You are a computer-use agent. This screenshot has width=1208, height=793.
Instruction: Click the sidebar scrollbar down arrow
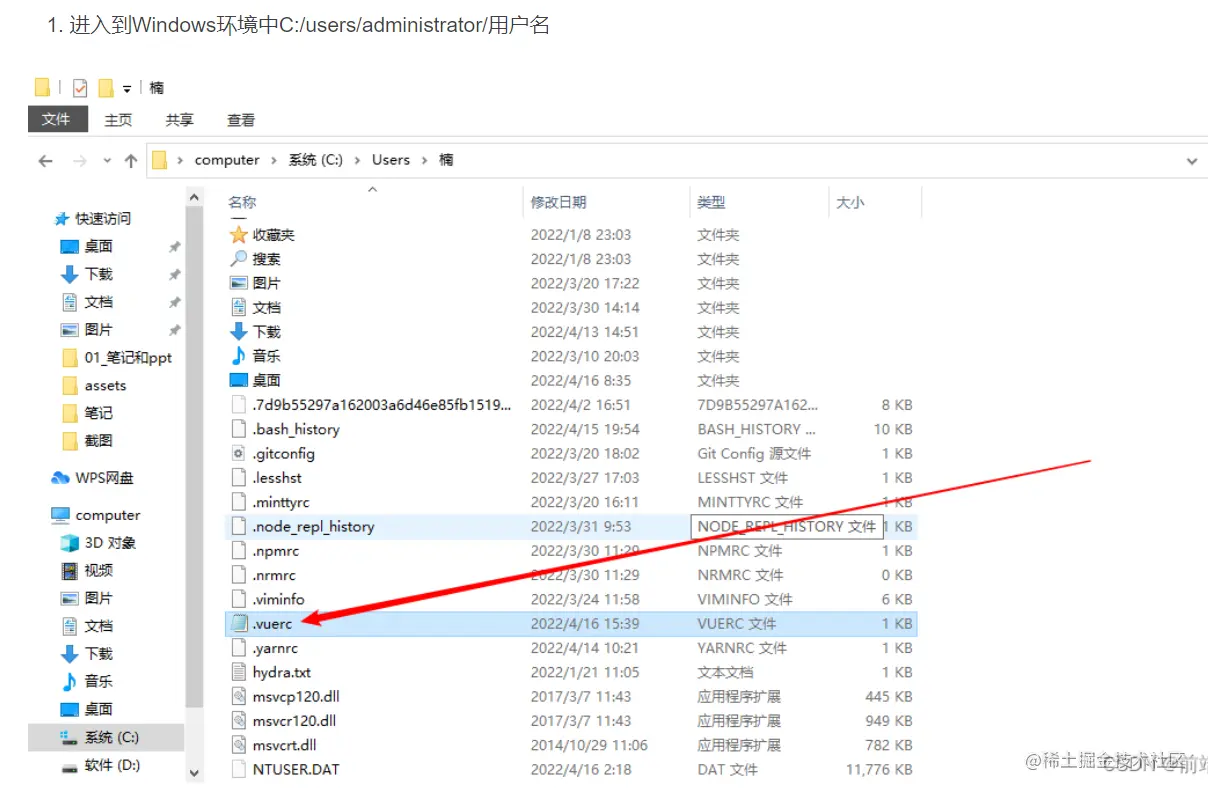click(194, 773)
